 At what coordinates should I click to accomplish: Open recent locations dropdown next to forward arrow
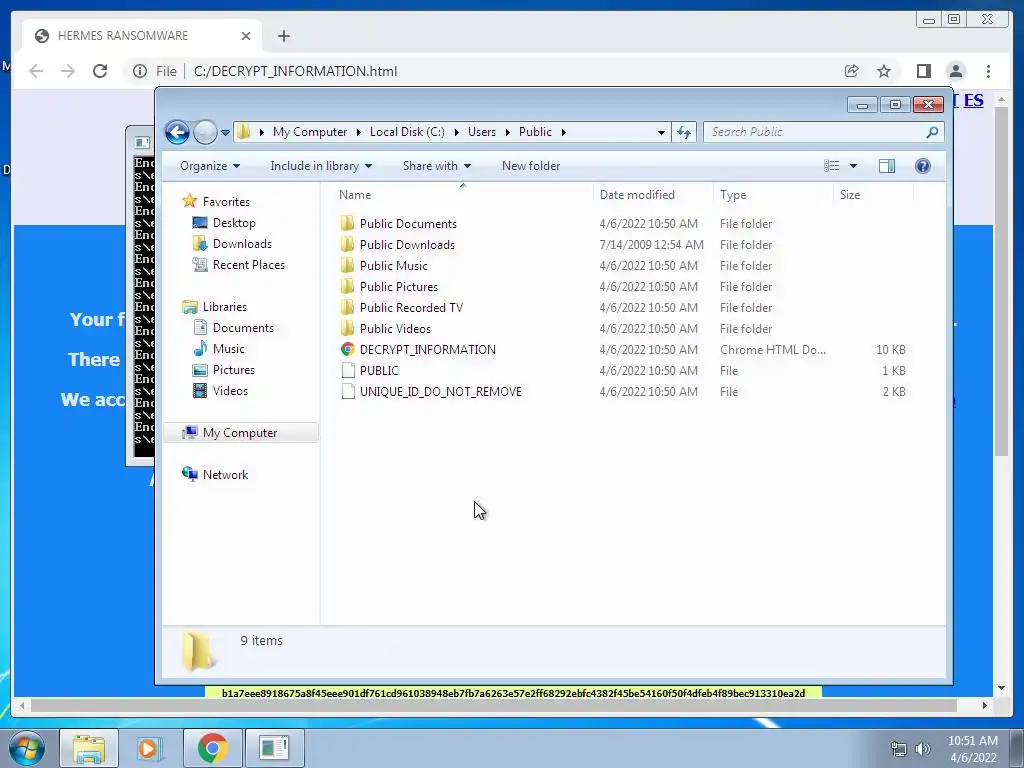[225, 133]
